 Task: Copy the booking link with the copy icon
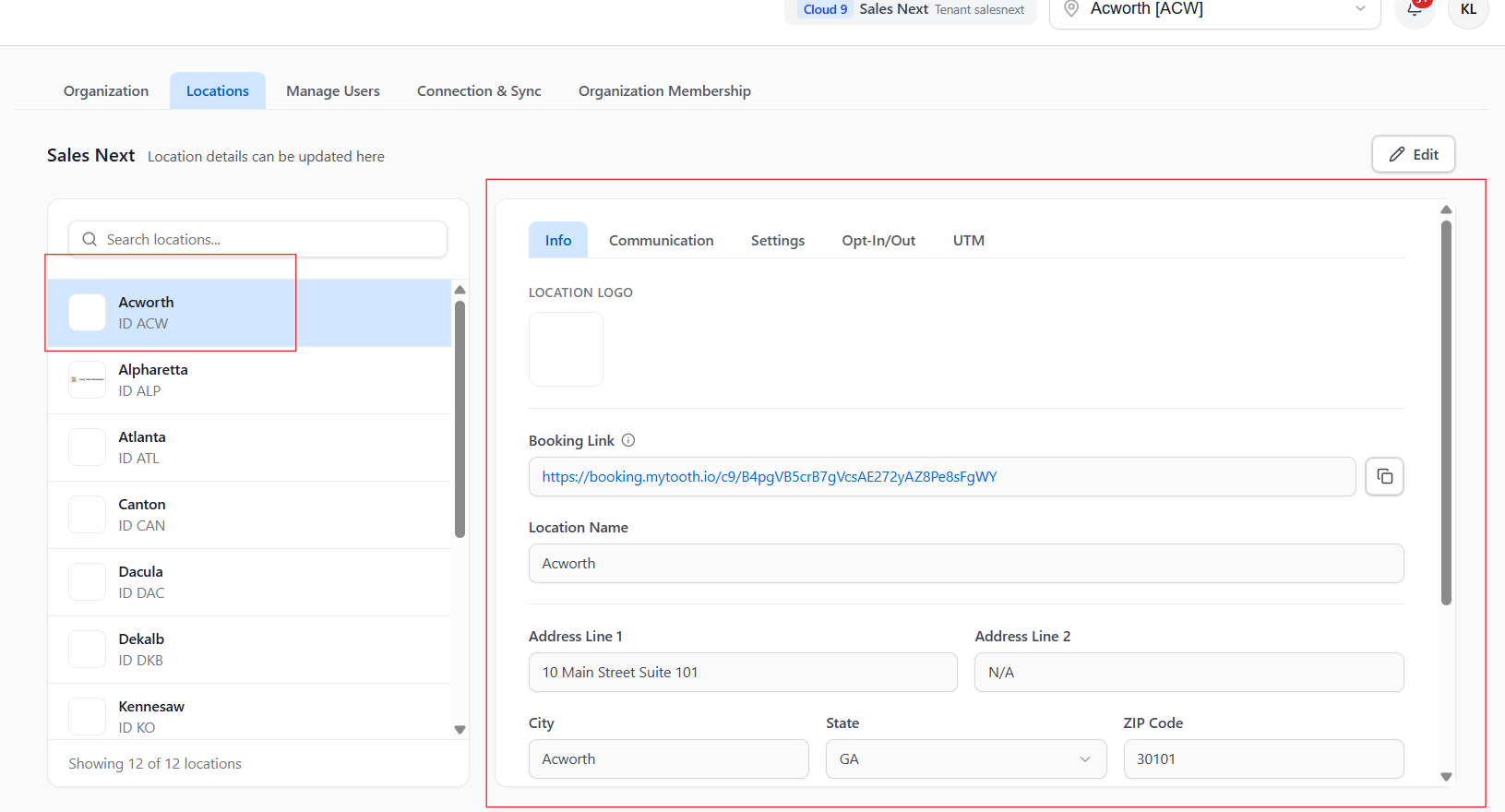pos(1384,476)
